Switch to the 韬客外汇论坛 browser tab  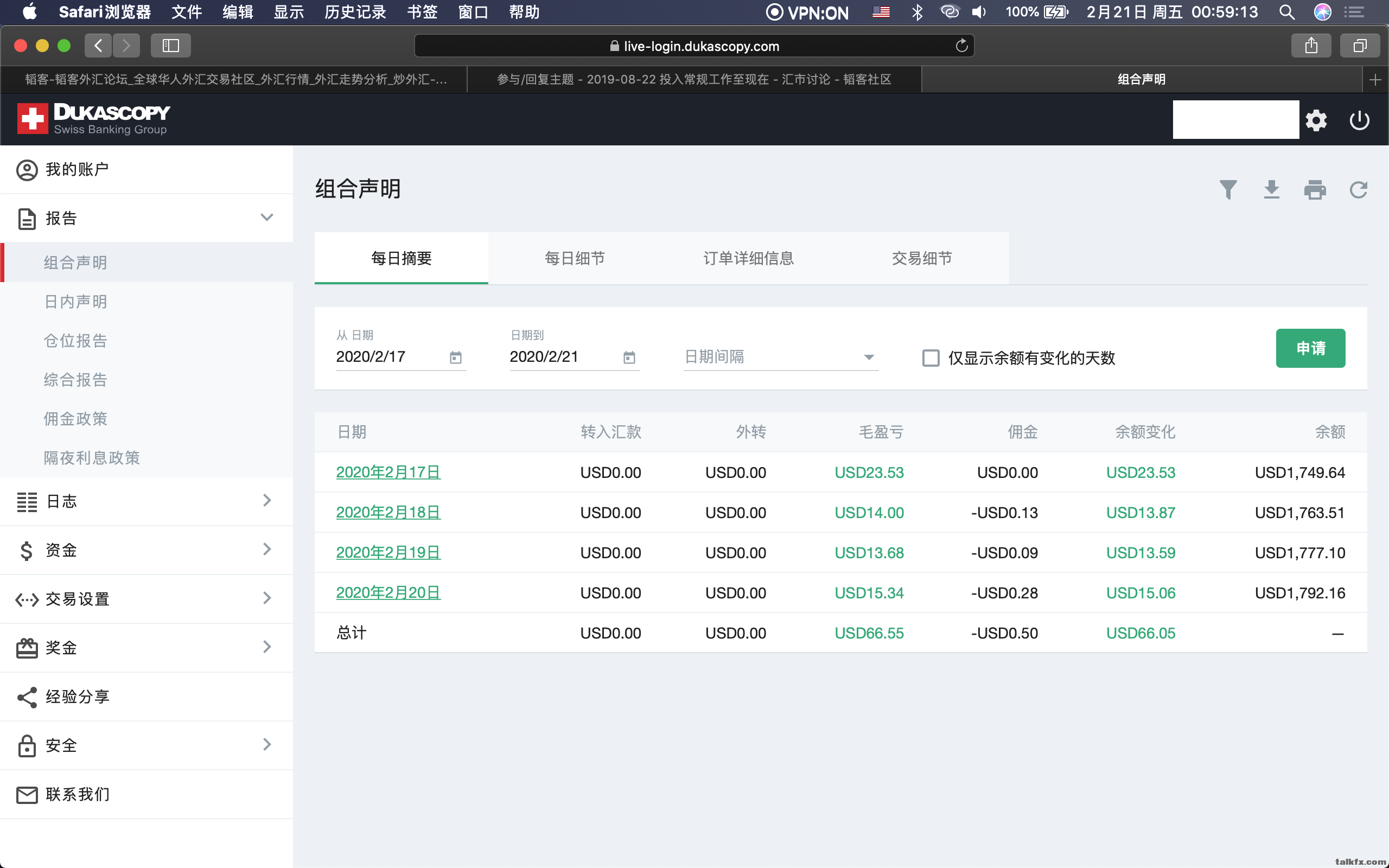pos(234,80)
